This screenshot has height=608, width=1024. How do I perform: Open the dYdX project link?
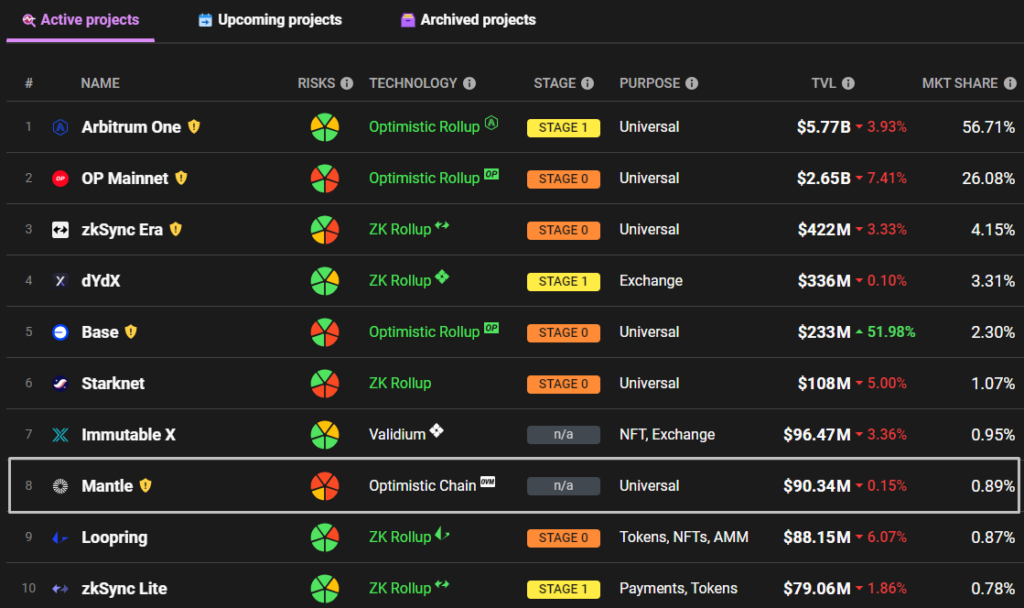101,281
